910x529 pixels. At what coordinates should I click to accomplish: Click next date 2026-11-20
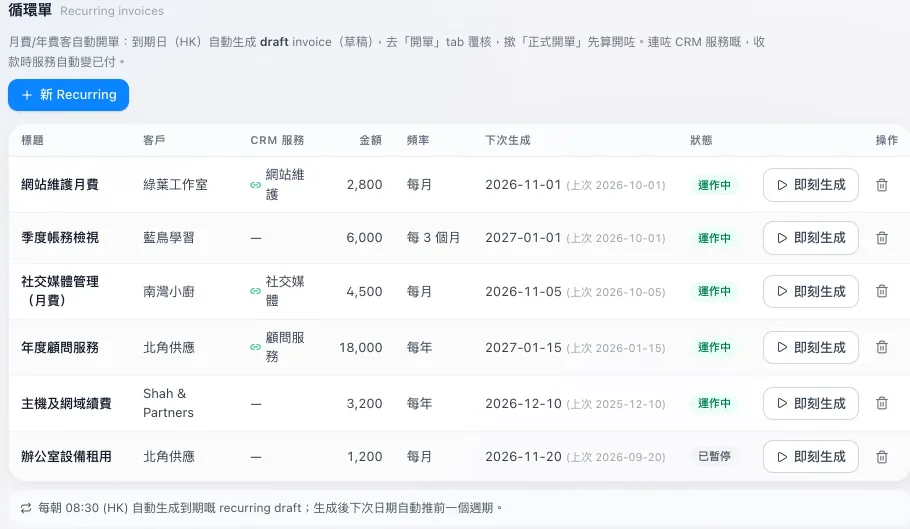pos(523,456)
